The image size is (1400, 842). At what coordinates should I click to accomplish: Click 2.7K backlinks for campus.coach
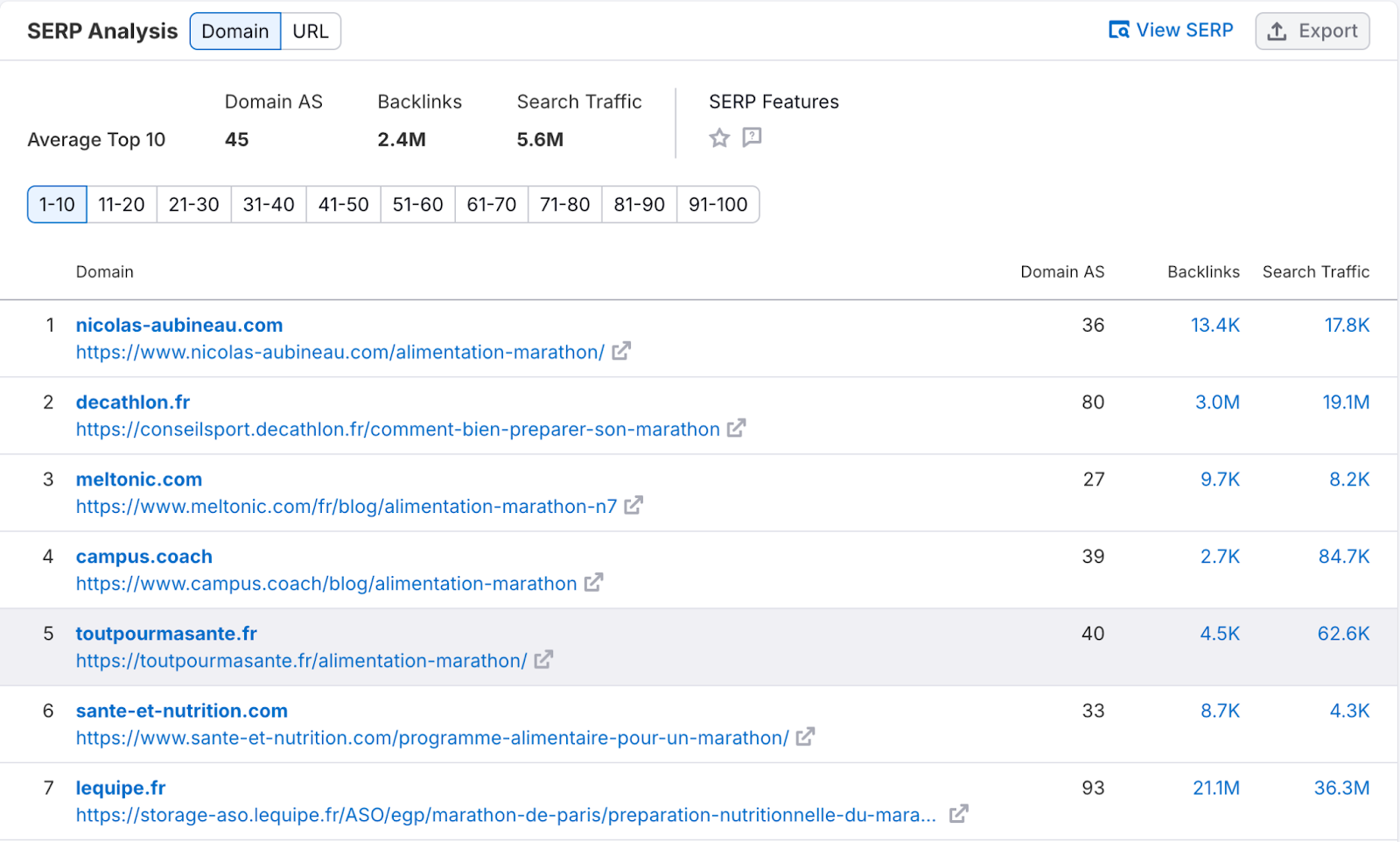pyautogui.click(x=1221, y=557)
